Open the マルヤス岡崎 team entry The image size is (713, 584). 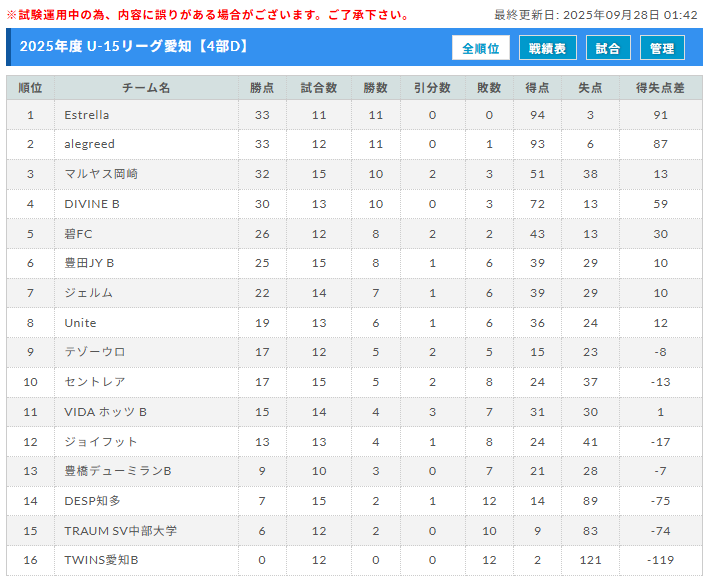pos(101,174)
